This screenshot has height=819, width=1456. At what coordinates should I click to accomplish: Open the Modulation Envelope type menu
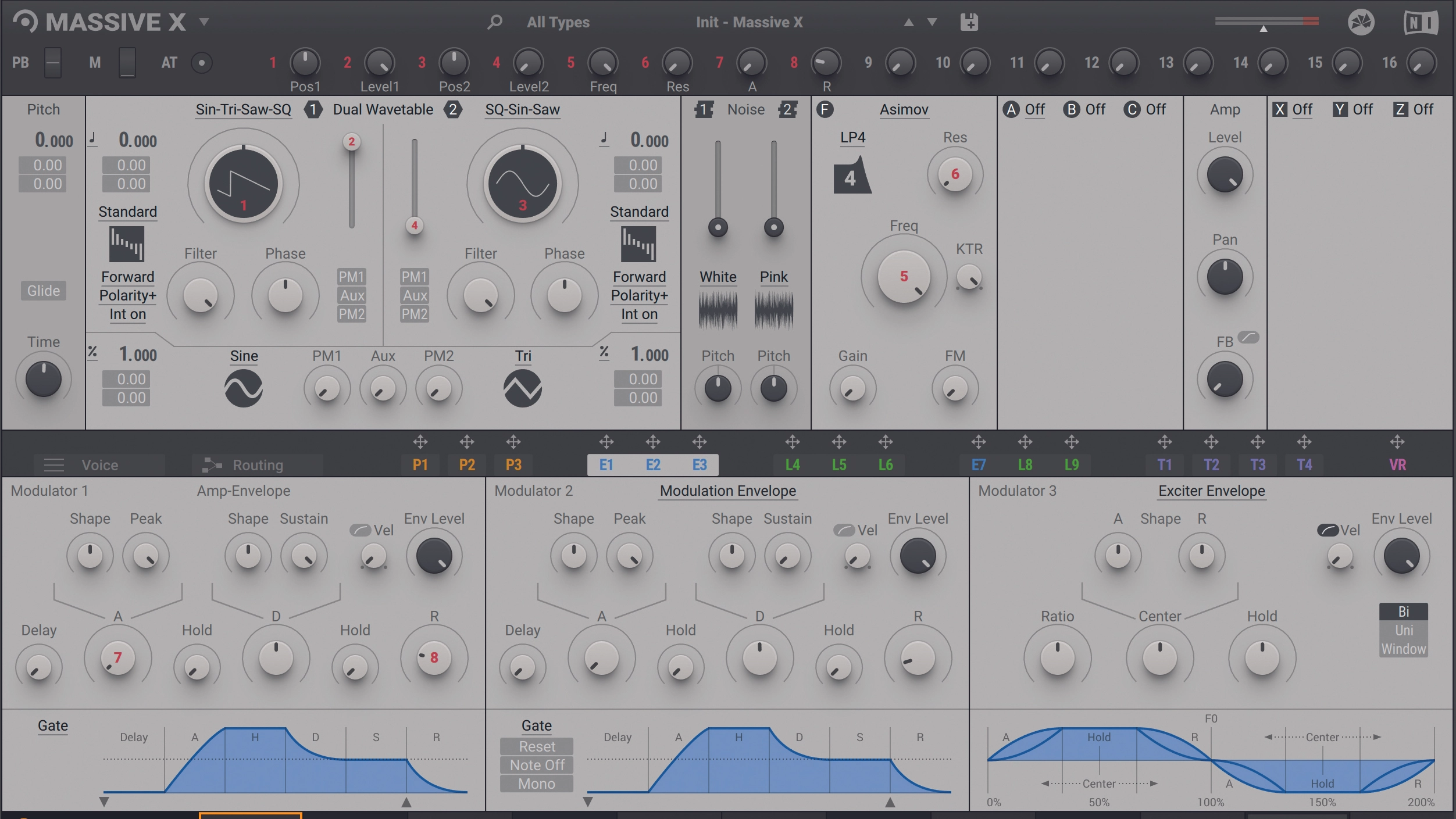[x=728, y=491]
